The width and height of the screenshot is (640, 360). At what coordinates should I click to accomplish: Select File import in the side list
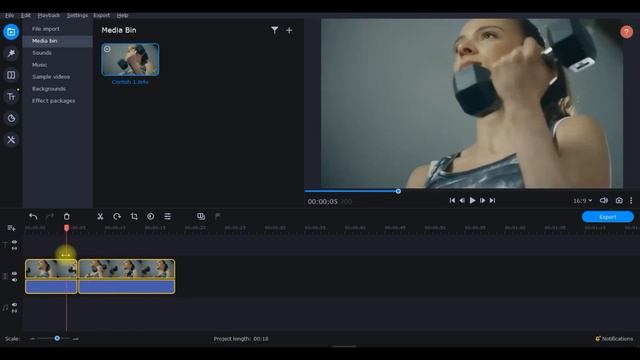(x=46, y=29)
